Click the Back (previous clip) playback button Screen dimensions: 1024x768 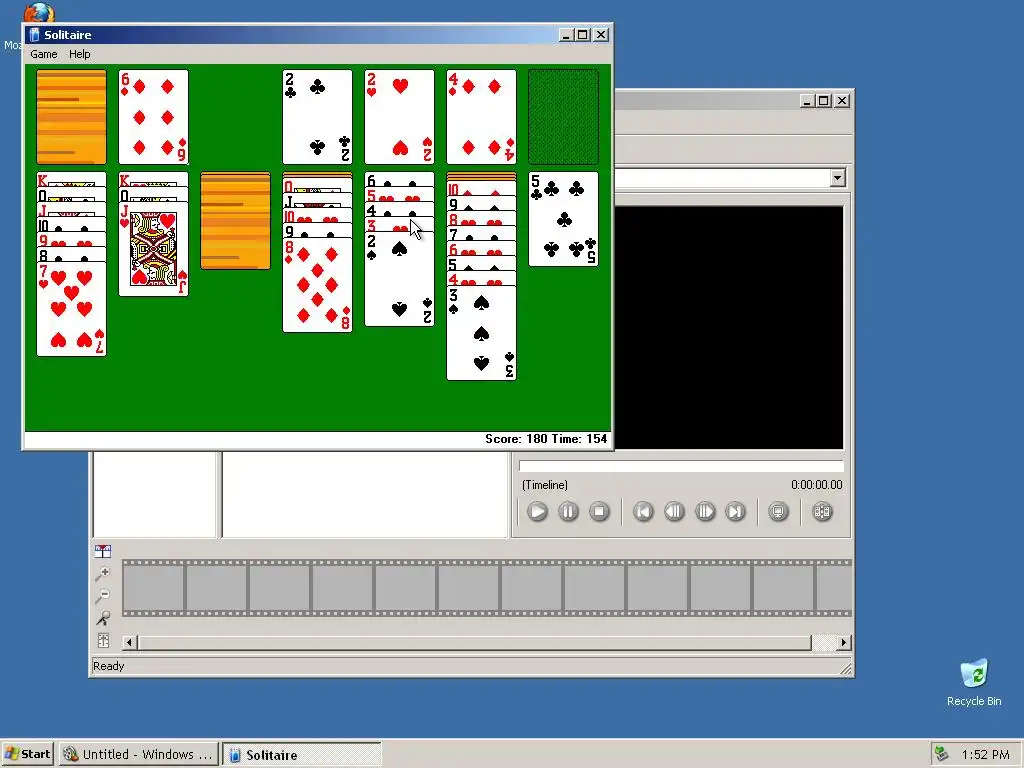click(x=643, y=511)
